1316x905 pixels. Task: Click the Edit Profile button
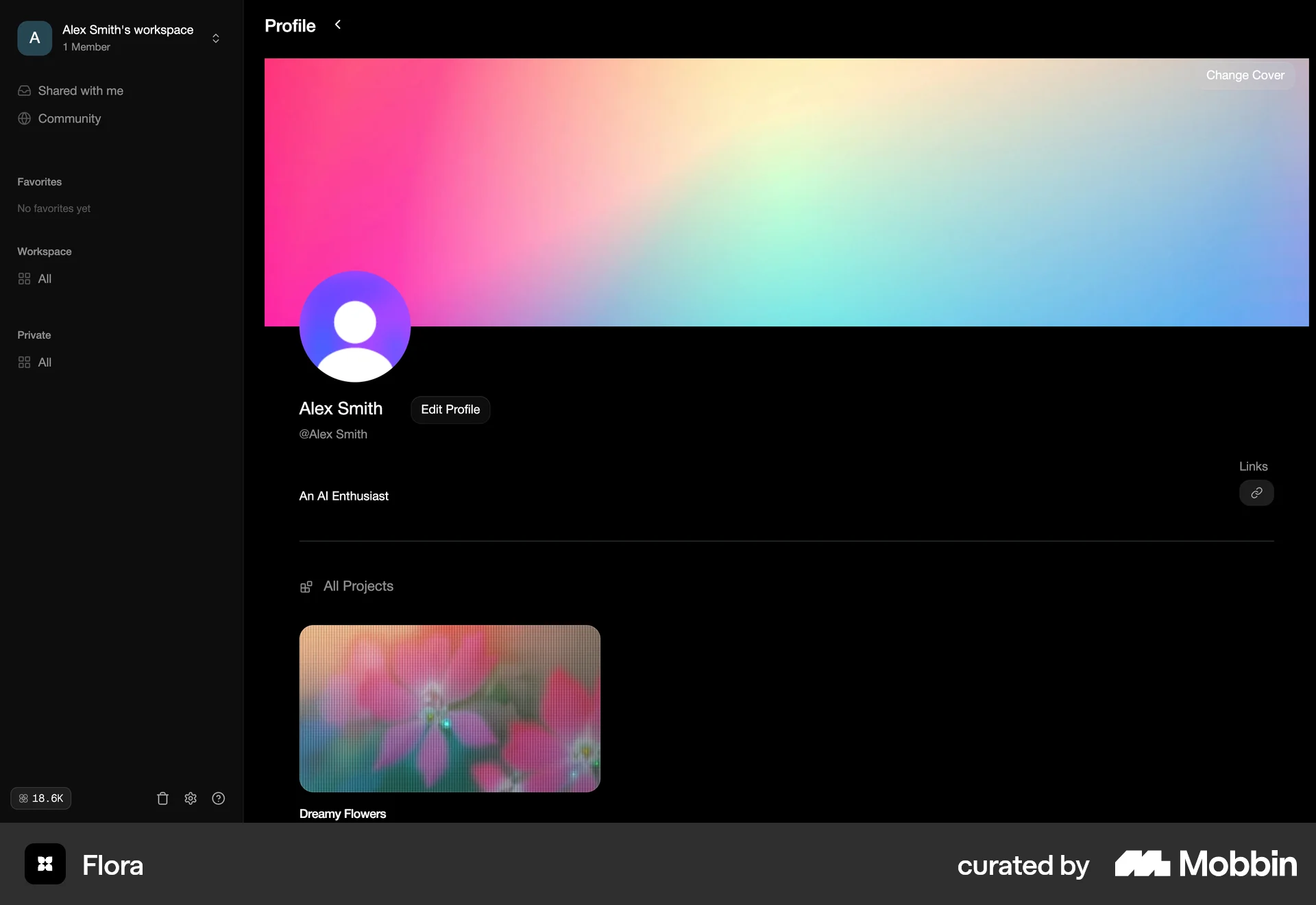pos(450,409)
